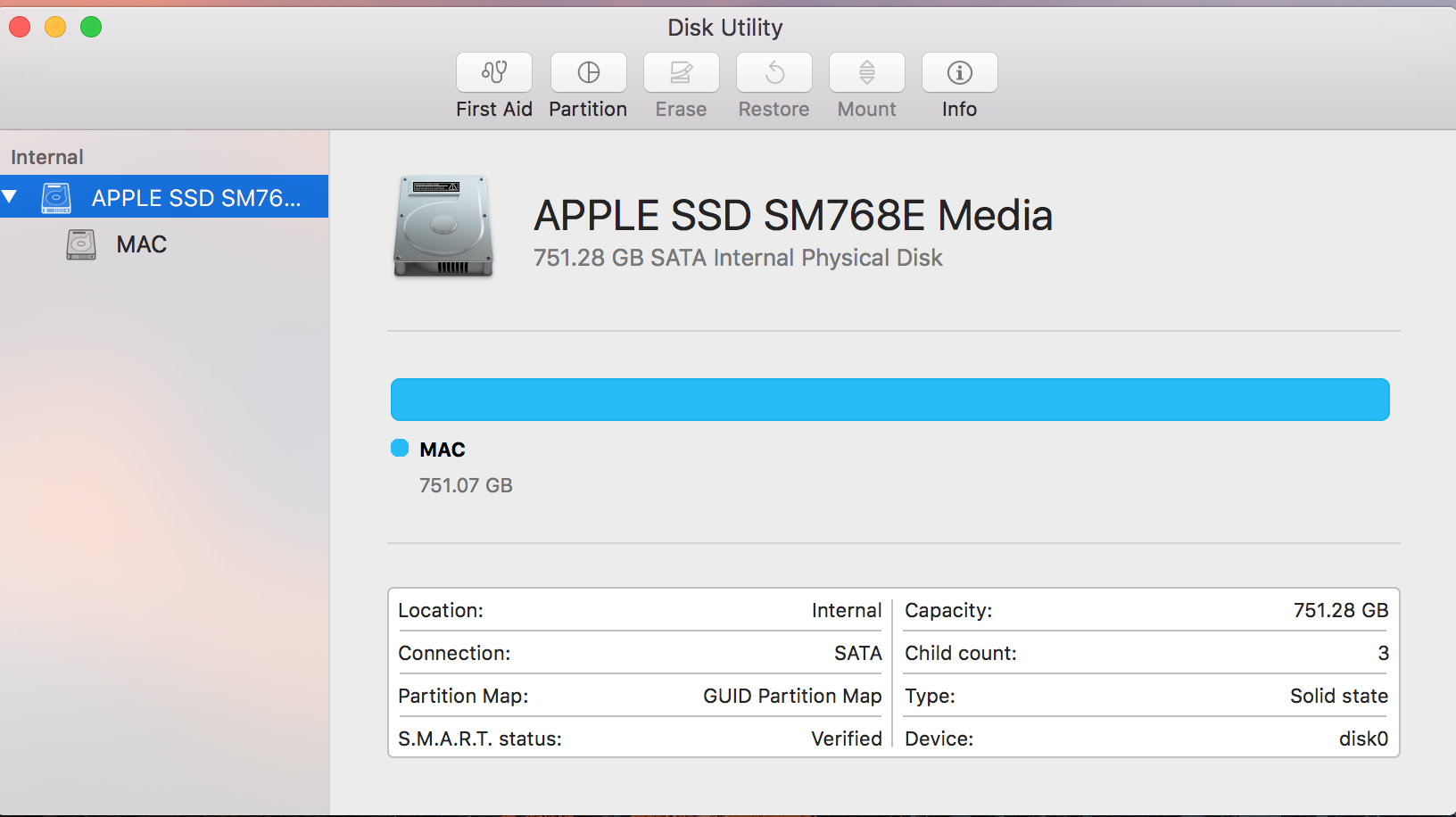Close the Disk Utility window
The width and height of the screenshot is (1456, 817).
click(x=20, y=27)
